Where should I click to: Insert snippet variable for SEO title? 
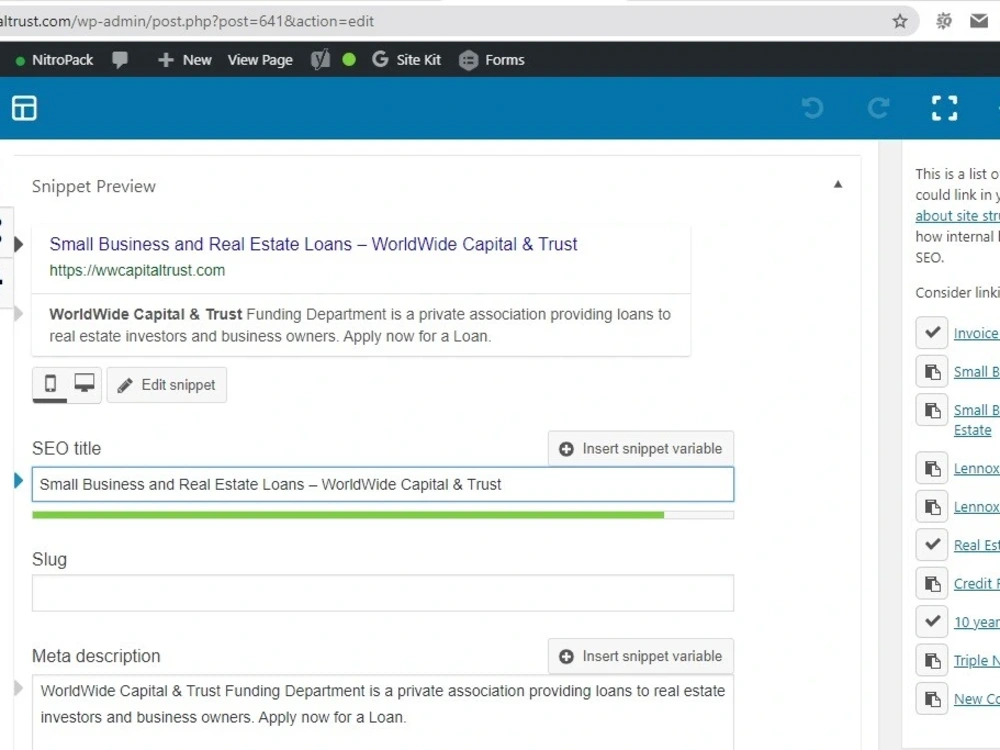(640, 448)
